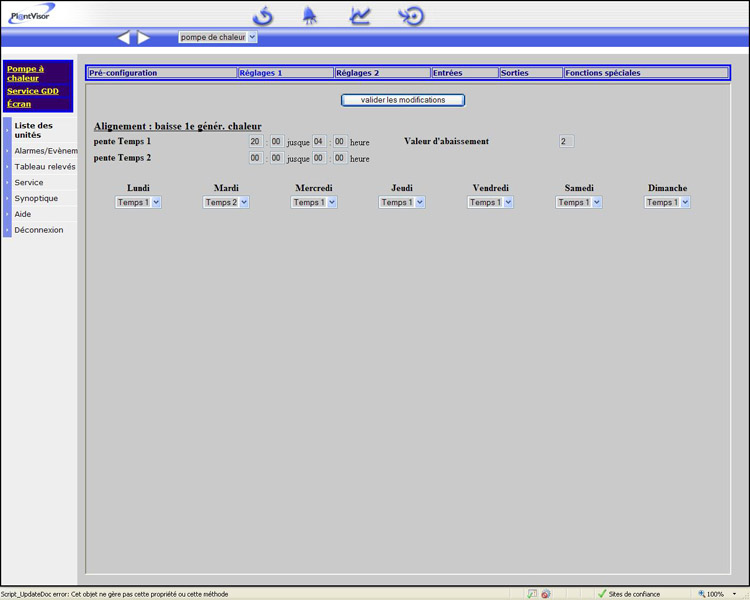The image size is (750, 600).
Task: Open the alarm bell icon
Action: (310, 15)
